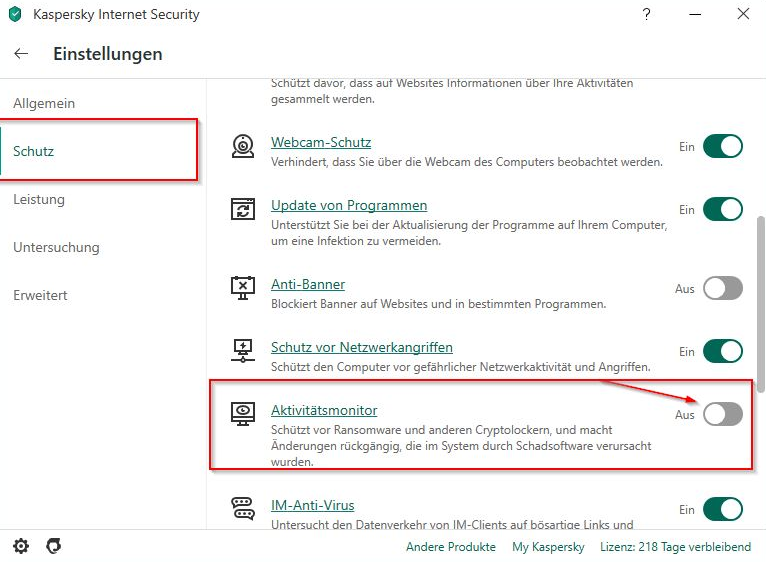The height and width of the screenshot is (562, 766).
Task: Click the Schutz vor Netzwerkangriffen icon
Action: point(243,350)
